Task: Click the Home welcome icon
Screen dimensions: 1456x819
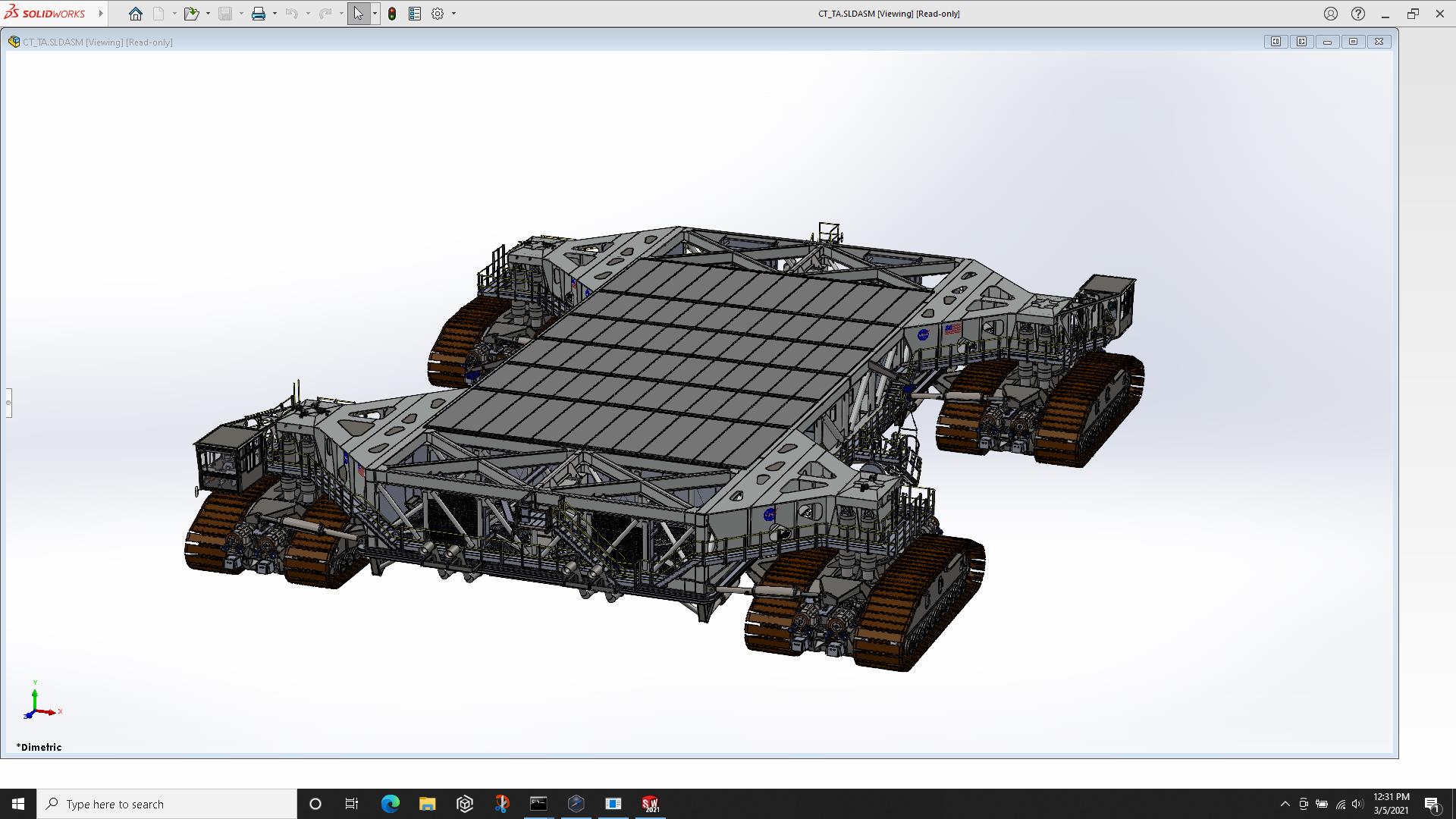Action: [x=136, y=14]
